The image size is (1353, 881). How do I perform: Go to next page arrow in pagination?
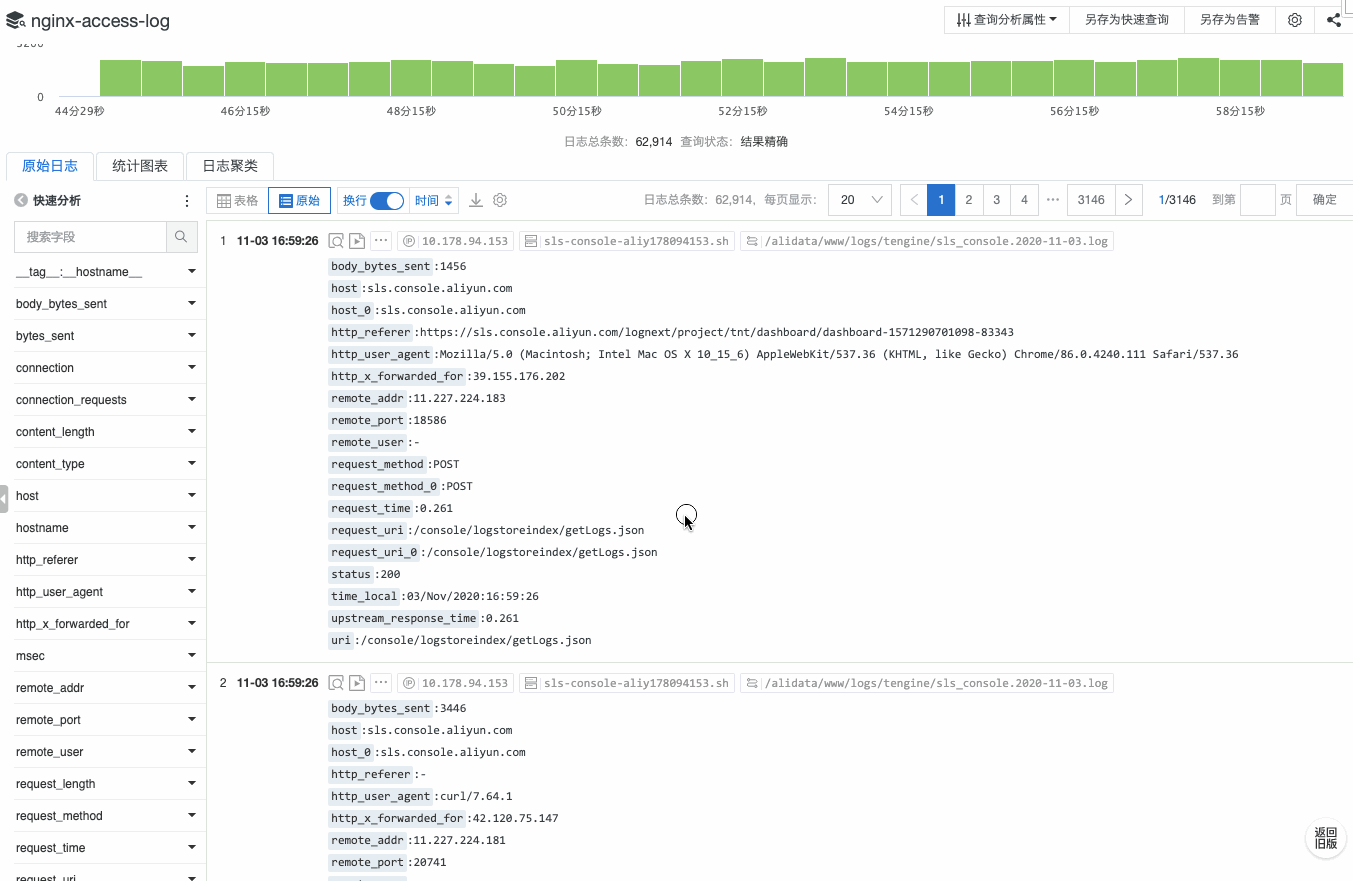click(x=1128, y=200)
